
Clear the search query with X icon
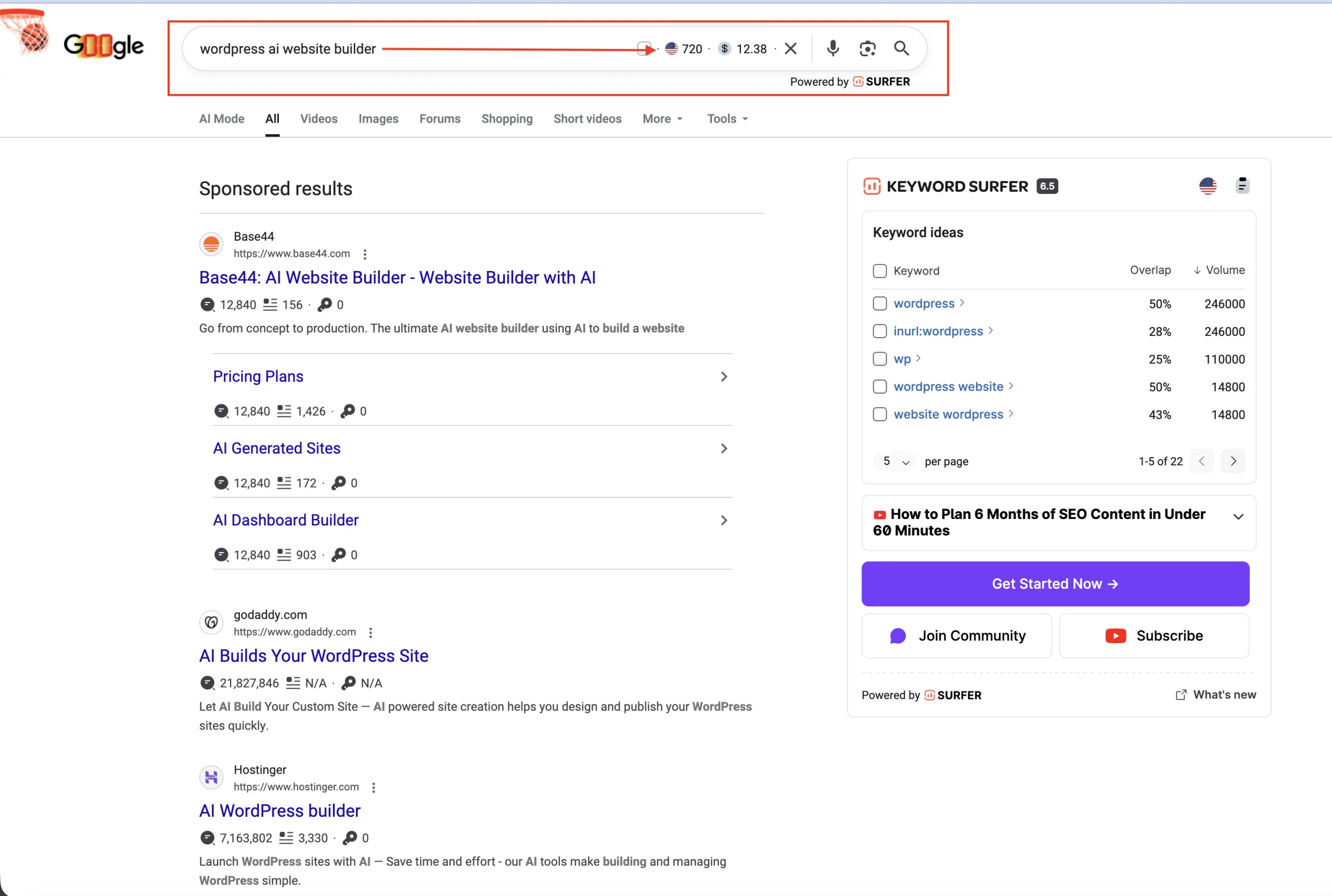coord(791,48)
